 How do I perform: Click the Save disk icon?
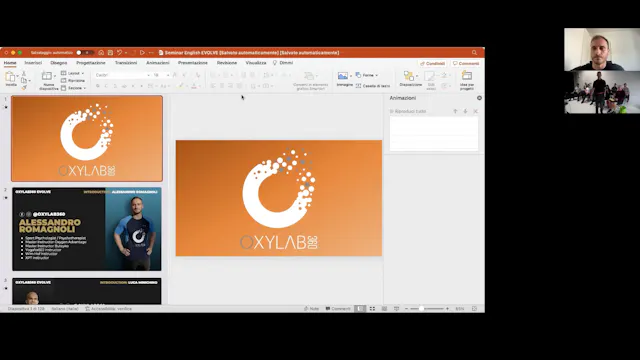[x=110, y=53]
